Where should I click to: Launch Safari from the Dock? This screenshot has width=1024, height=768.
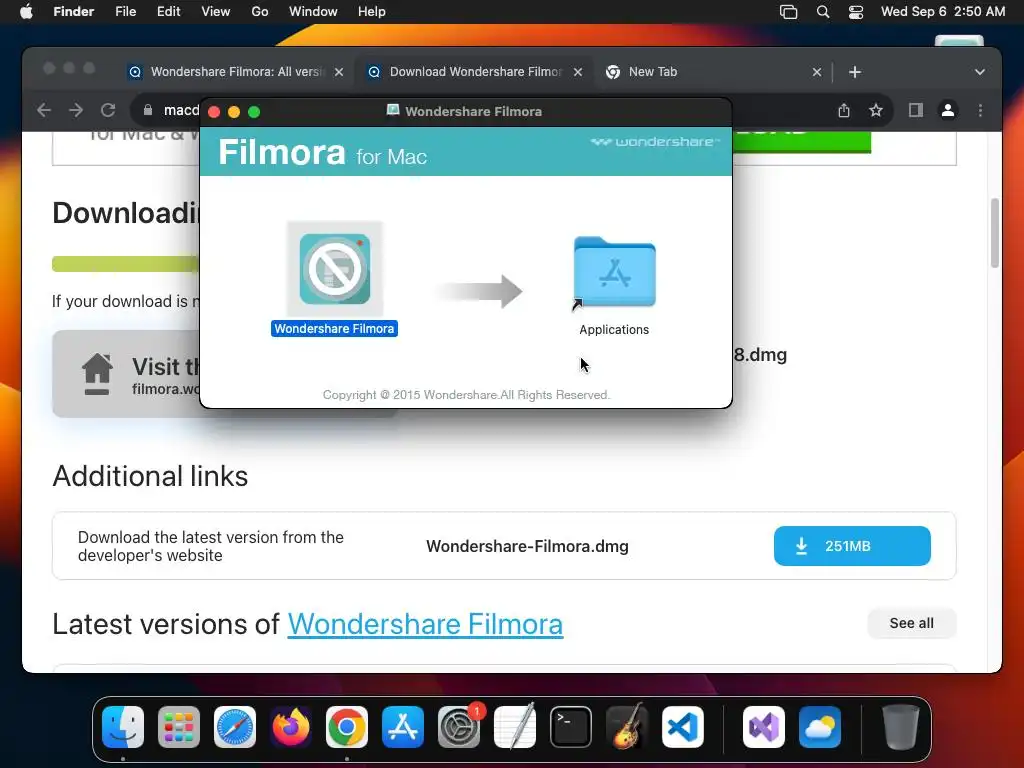[234, 727]
